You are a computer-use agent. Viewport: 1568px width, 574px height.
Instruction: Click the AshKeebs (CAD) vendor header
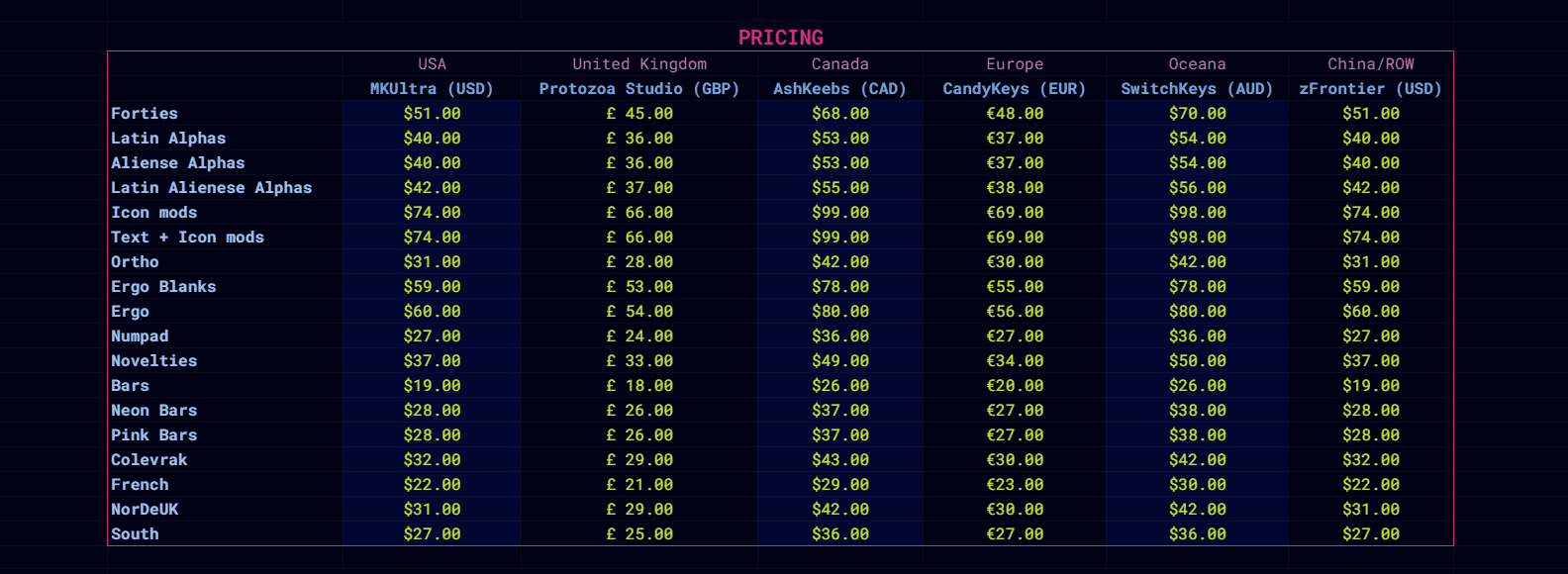tap(839, 89)
